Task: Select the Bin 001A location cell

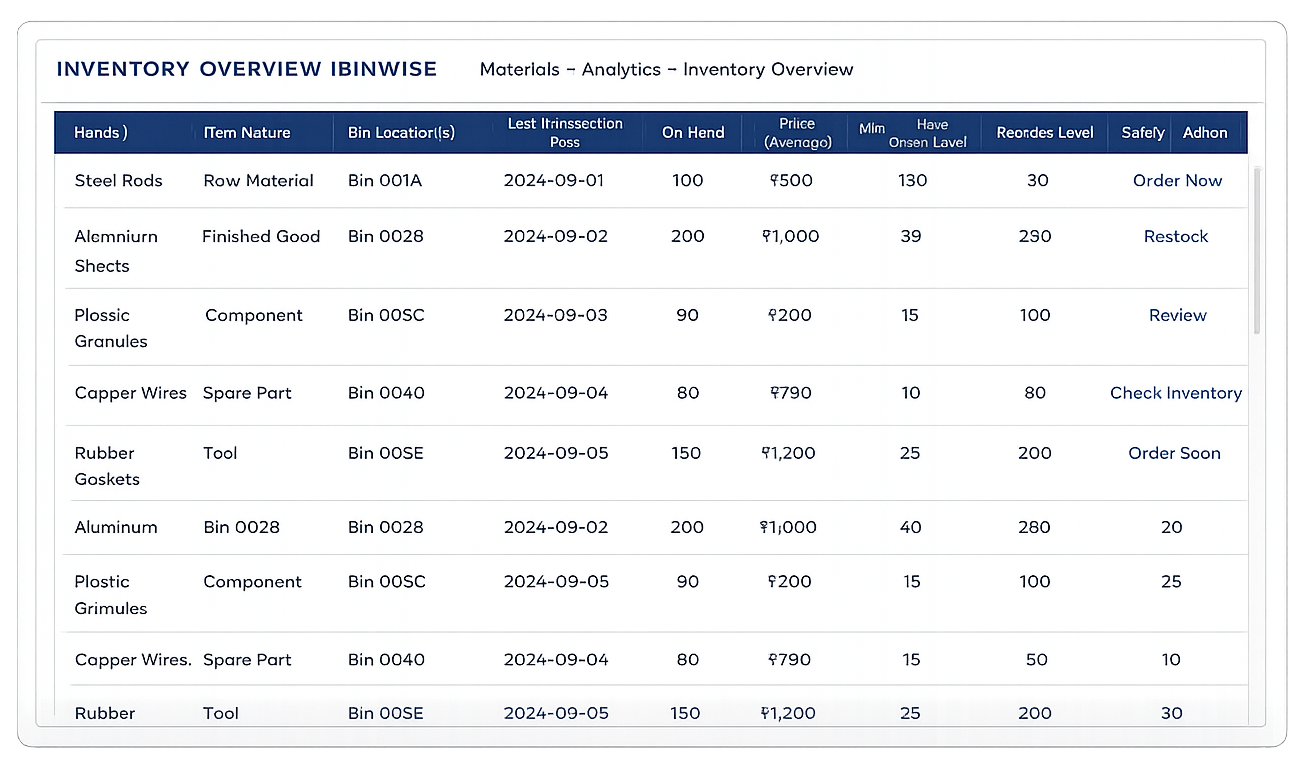Action: point(386,181)
